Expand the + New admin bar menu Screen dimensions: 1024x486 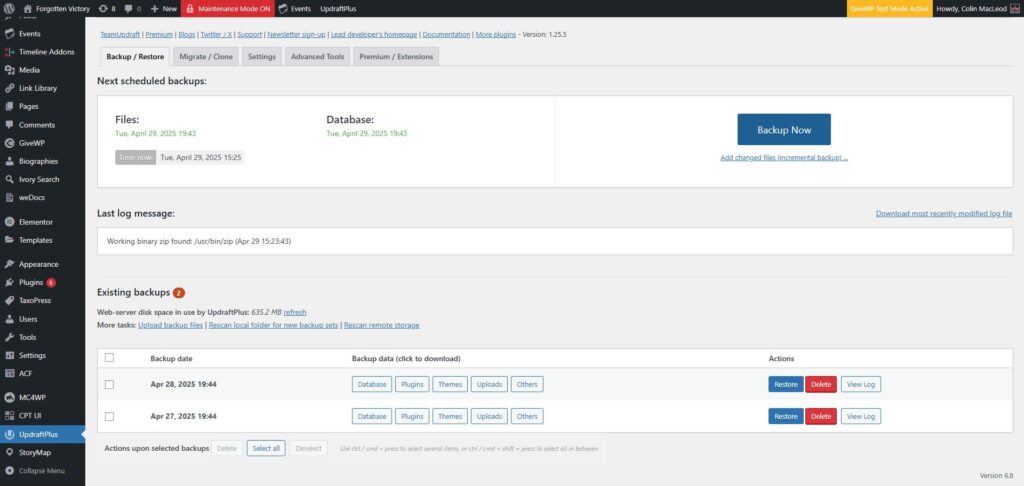point(163,8)
